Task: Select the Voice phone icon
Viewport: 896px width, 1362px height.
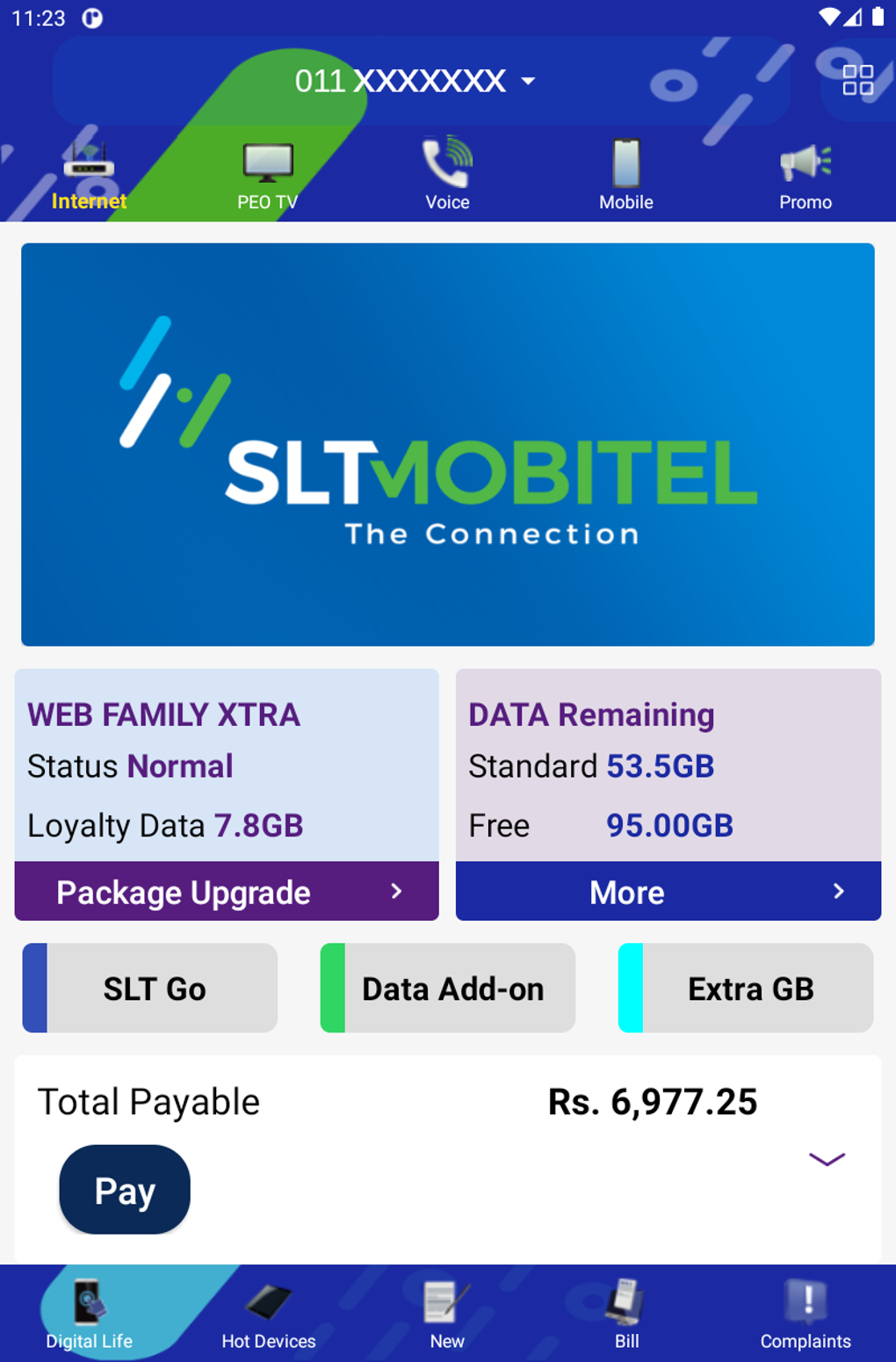Action: pos(447,164)
